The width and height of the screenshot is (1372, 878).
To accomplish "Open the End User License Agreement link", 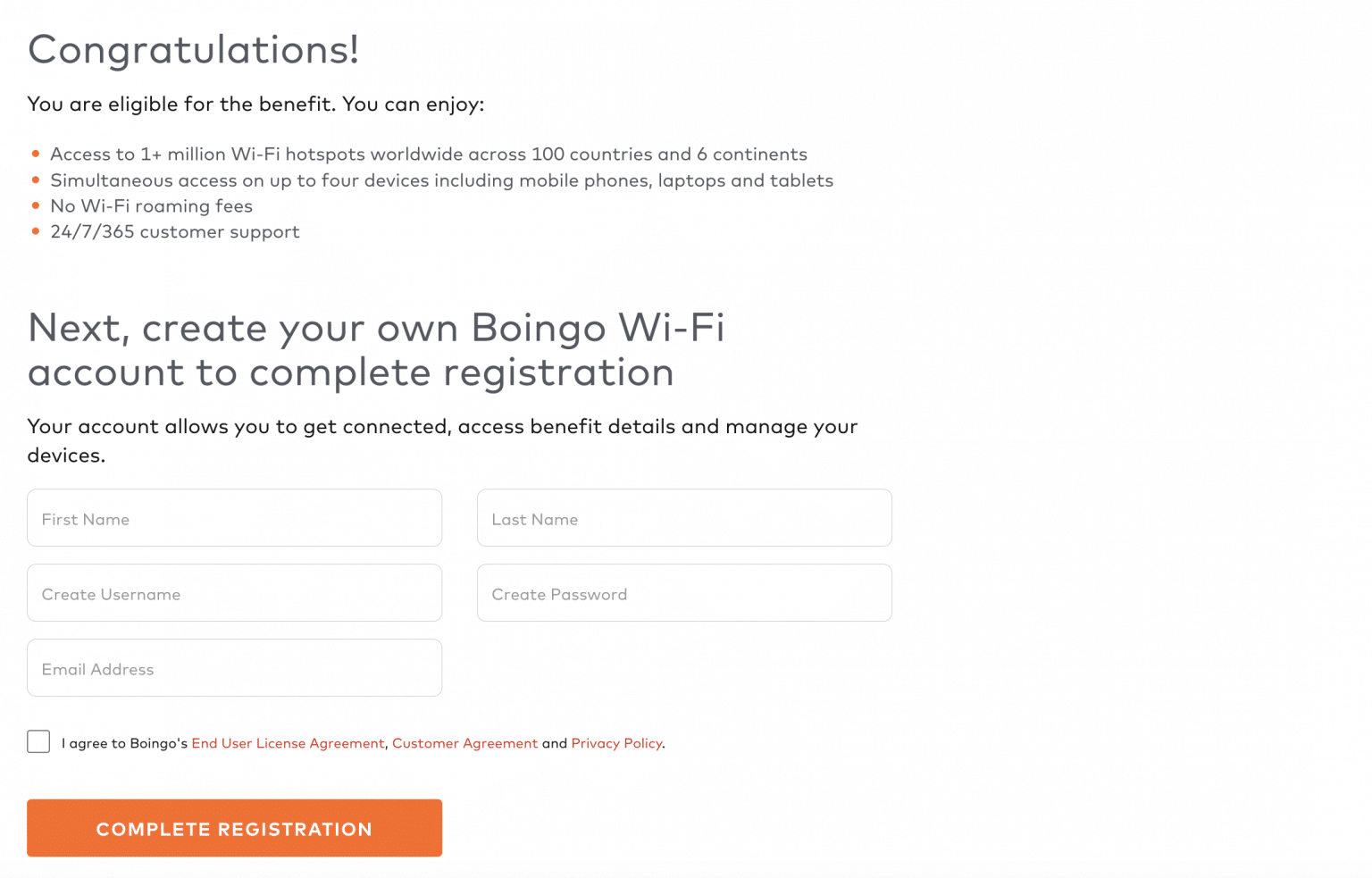I will 288,742.
